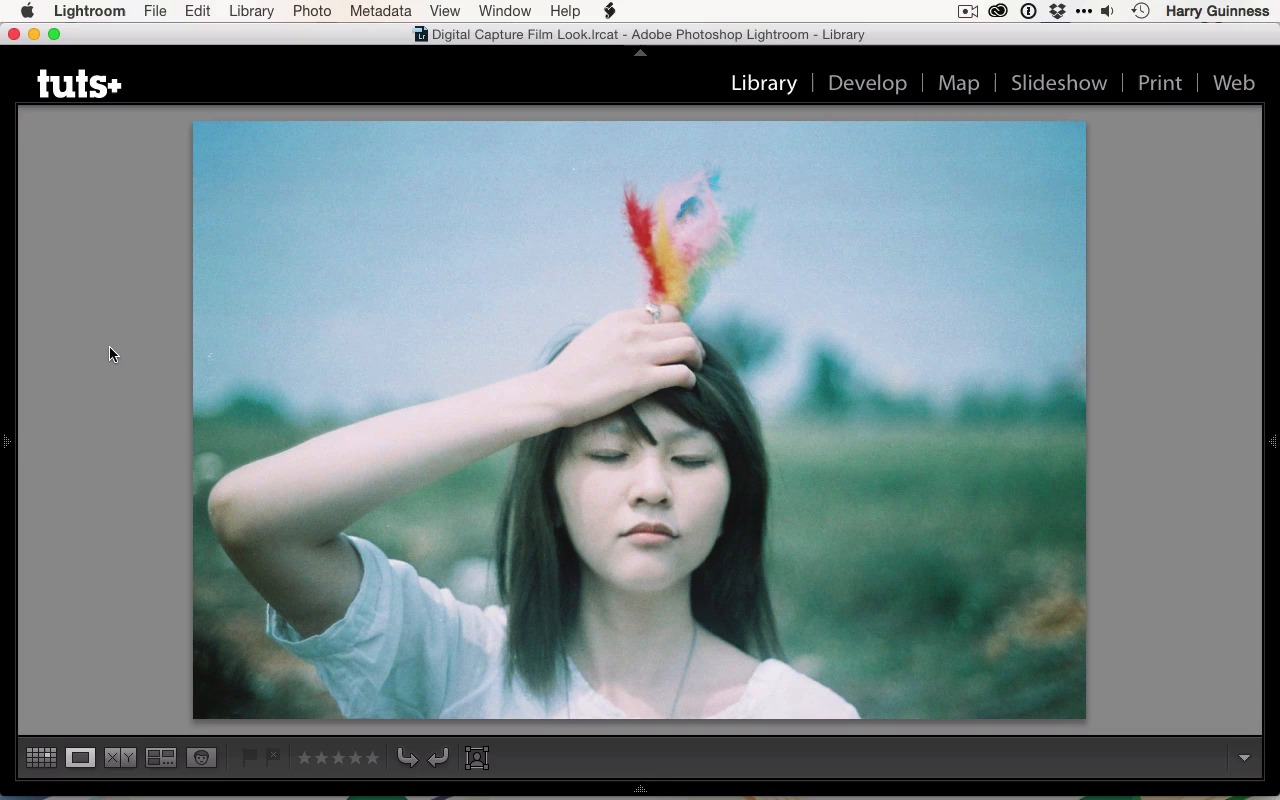Switch to the Web module
The height and width of the screenshot is (800, 1280).
coord(1234,83)
